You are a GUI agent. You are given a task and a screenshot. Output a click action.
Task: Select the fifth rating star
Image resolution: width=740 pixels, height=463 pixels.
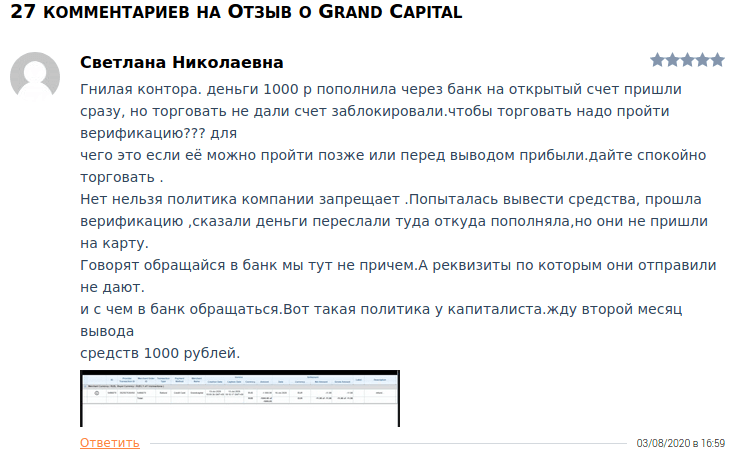tap(717, 60)
